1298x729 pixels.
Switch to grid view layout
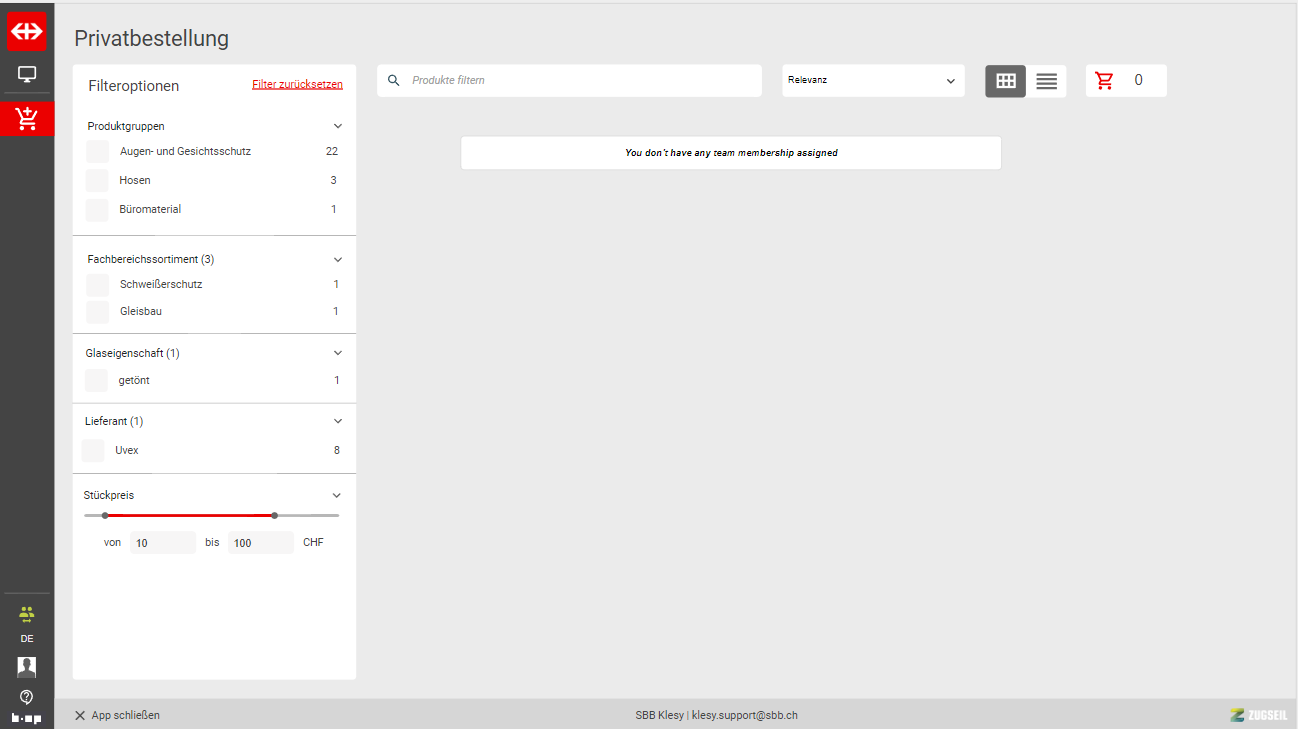(x=1005, y=81)
